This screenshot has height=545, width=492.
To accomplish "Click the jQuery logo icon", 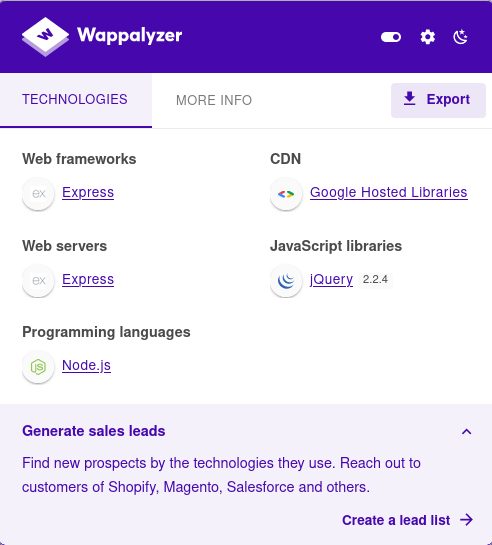I will coord(286,280).
